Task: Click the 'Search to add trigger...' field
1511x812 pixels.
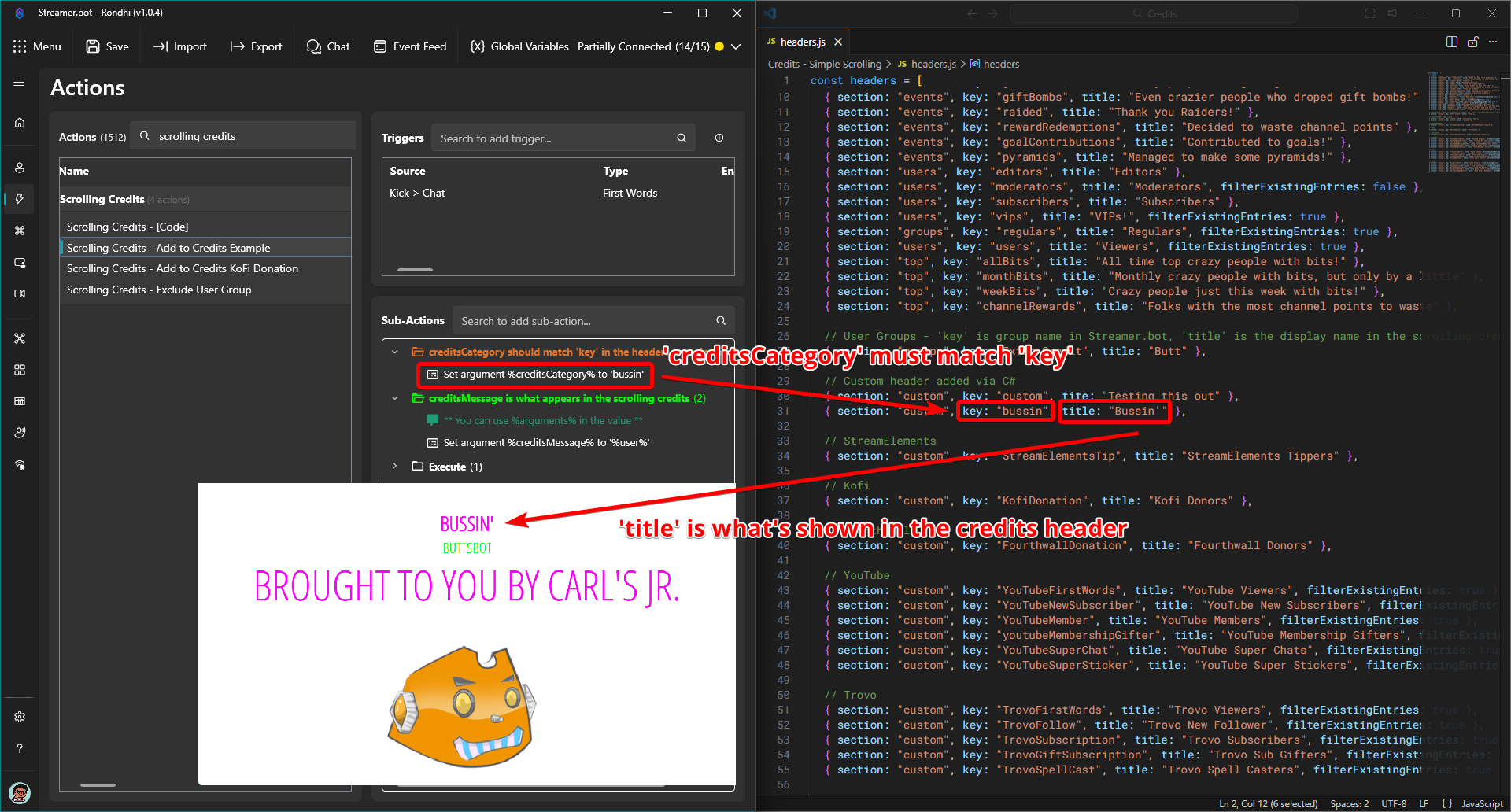Action: tap(563, 138)
